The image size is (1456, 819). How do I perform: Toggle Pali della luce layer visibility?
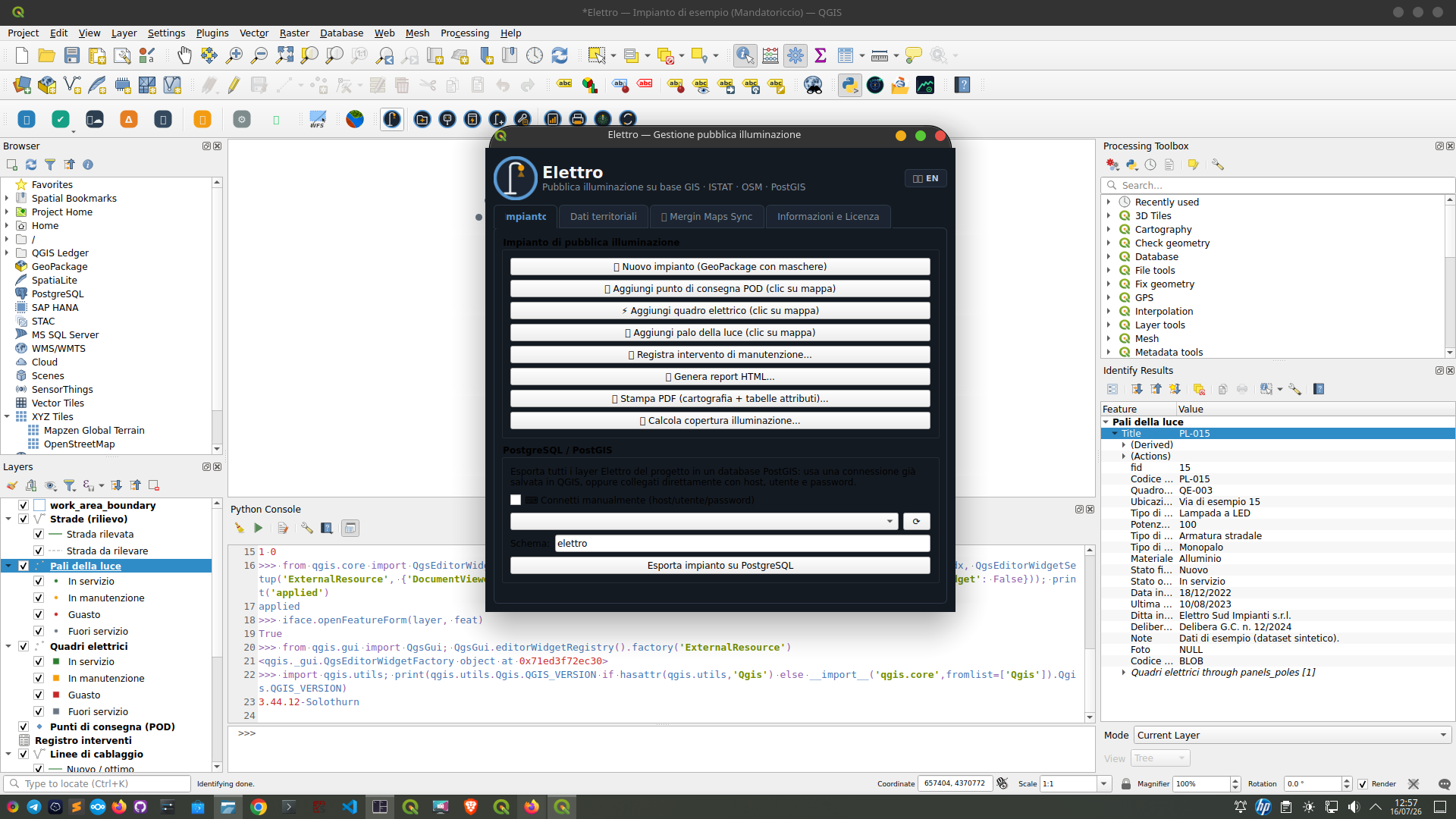[x=24, y=566]
